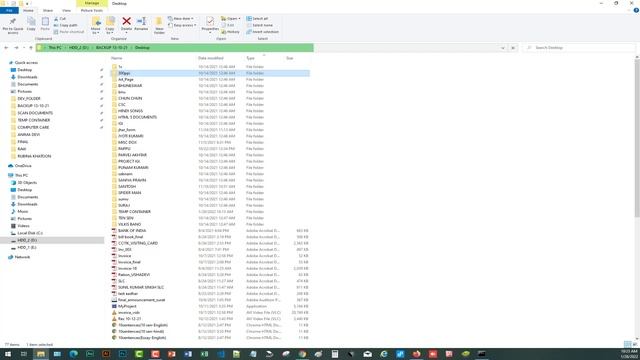Switch to the Share ribbon tab
Screen dimensions: 640x360
(x=48, y=10)
